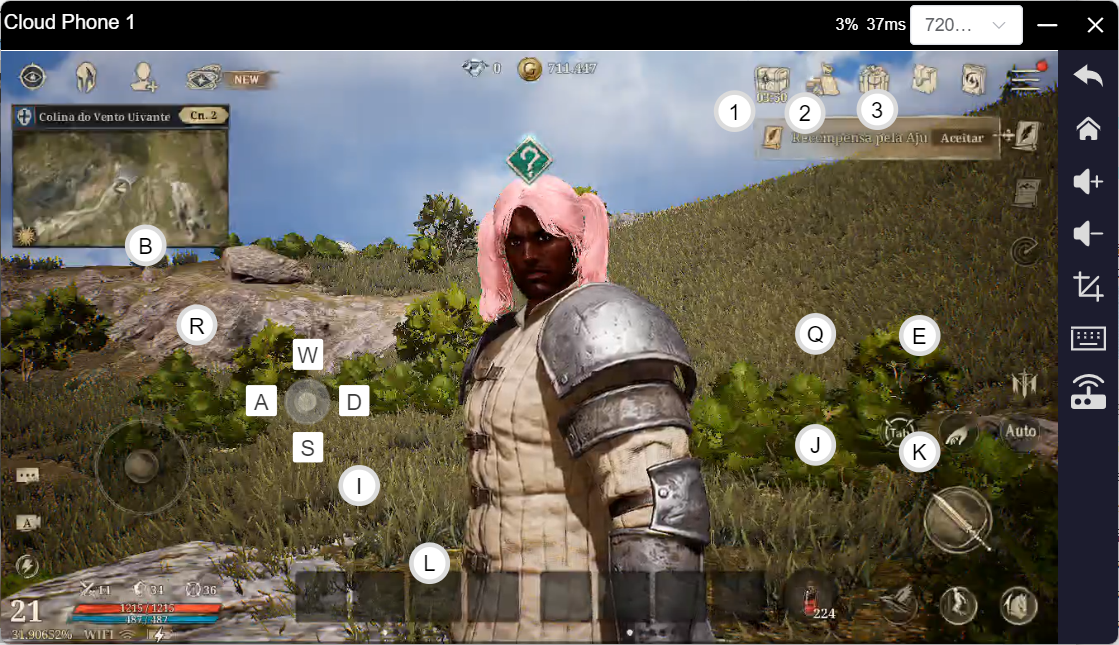Click the S key mapping

308,447
